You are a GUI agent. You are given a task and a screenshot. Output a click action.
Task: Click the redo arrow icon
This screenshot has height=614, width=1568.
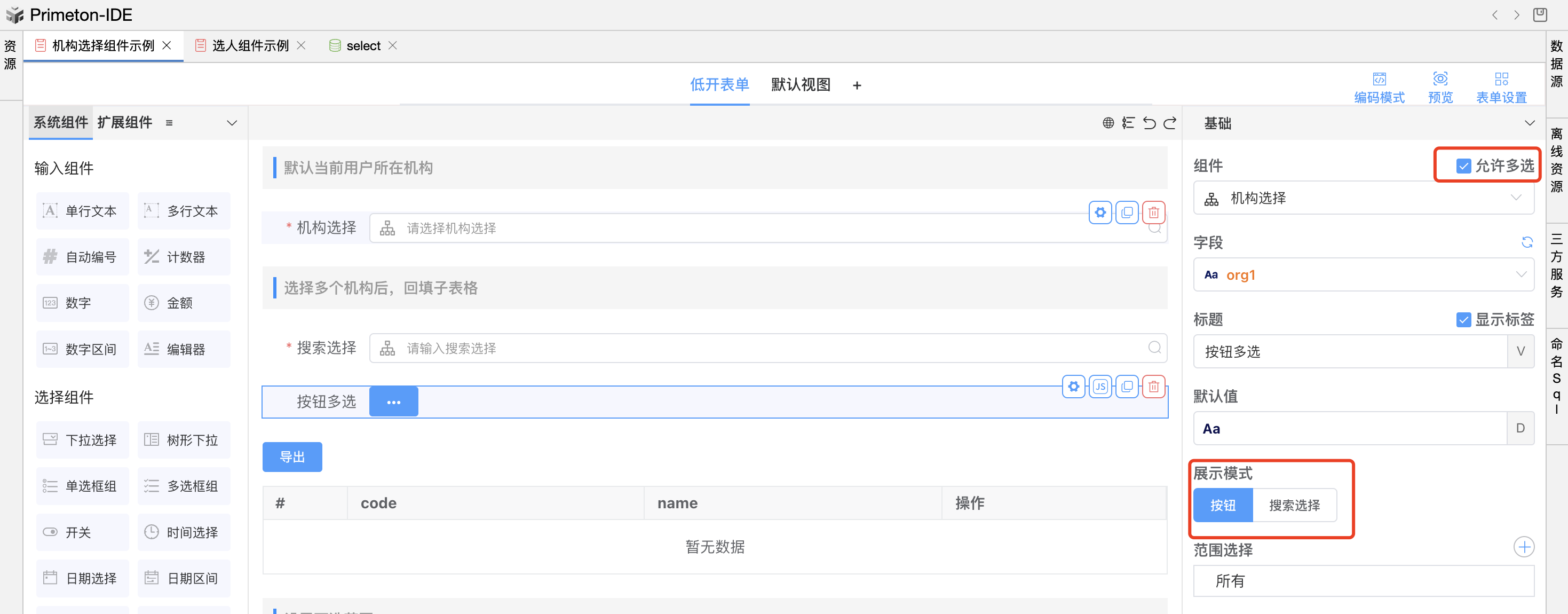1170,123
